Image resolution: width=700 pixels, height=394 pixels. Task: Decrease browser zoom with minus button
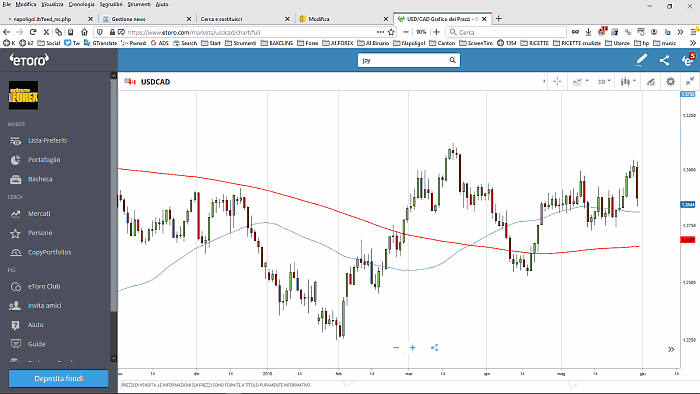(x=406, y=32)
